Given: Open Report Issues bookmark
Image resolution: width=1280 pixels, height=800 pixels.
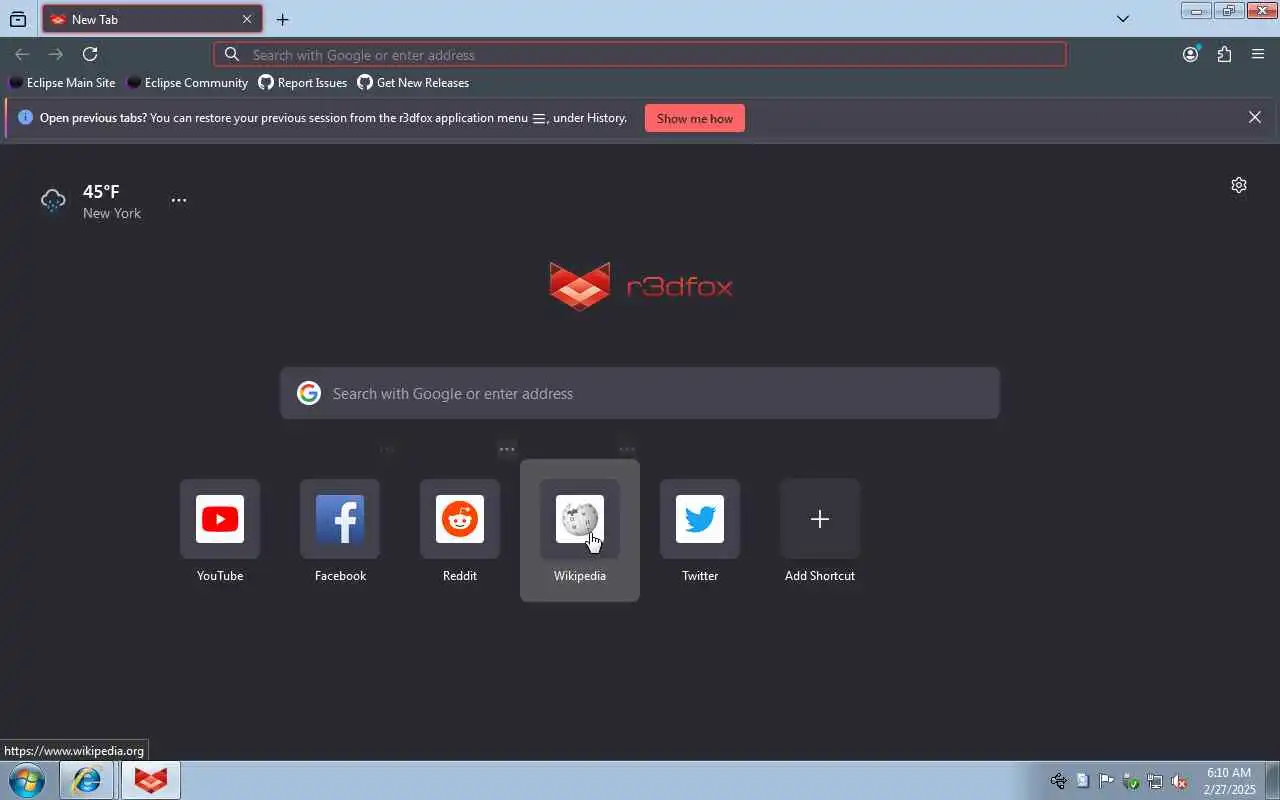Looking at the screenshot, I should click(303, 83).
